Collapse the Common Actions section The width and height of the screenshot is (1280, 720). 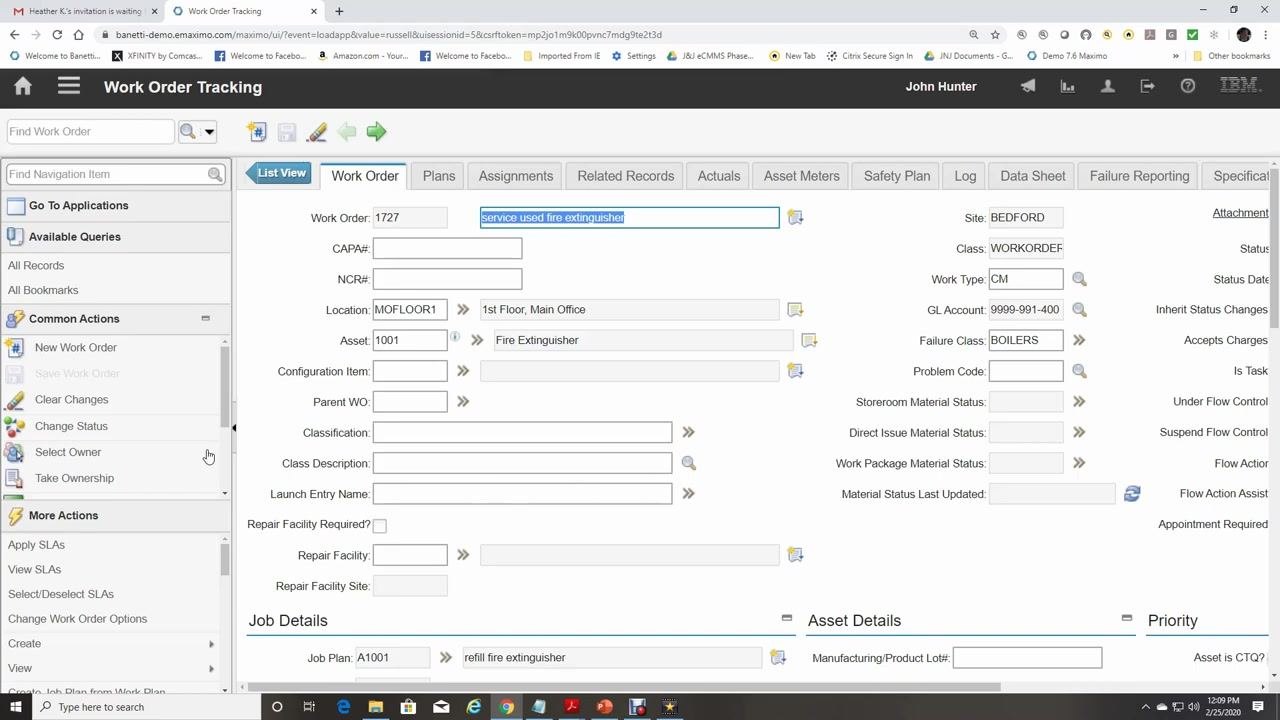click(205, 319)
